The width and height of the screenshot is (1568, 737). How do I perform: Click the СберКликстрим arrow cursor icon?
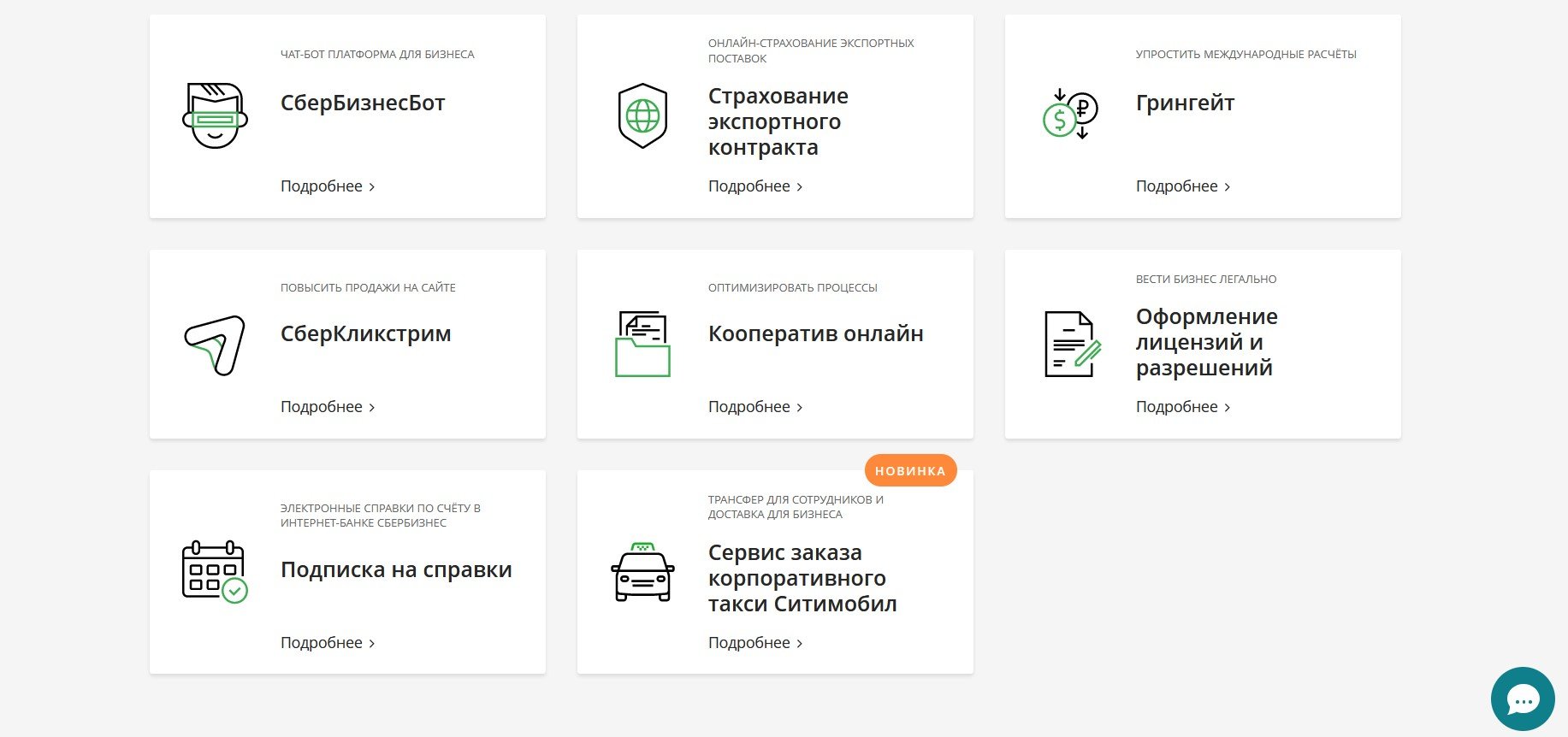pos(215,345)
